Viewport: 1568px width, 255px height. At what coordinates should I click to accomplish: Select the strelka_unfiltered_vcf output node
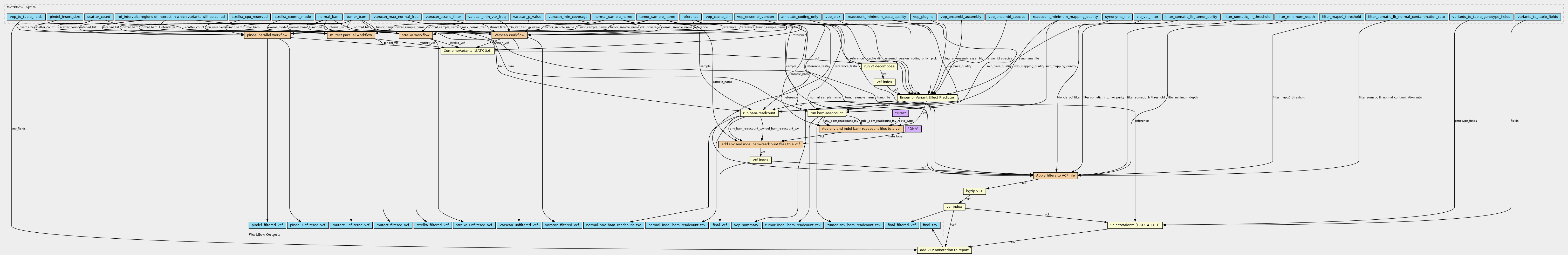tap(474, 225)
